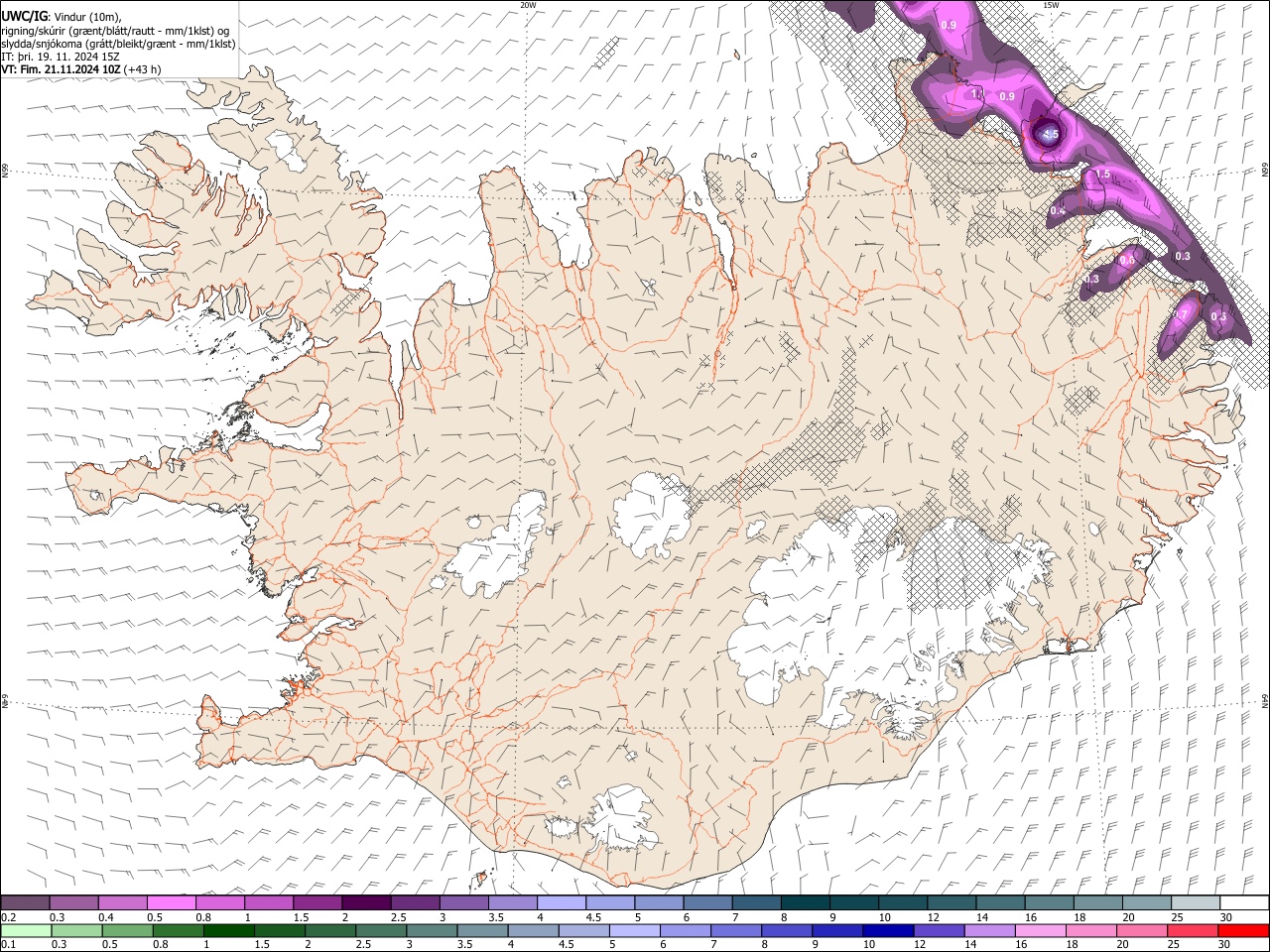Click the 'rigning/skúrir (grænt/blátt/rautt' legend description line
The width and height of the screenshot is (1270, 952).
click(x=115, y=30)
